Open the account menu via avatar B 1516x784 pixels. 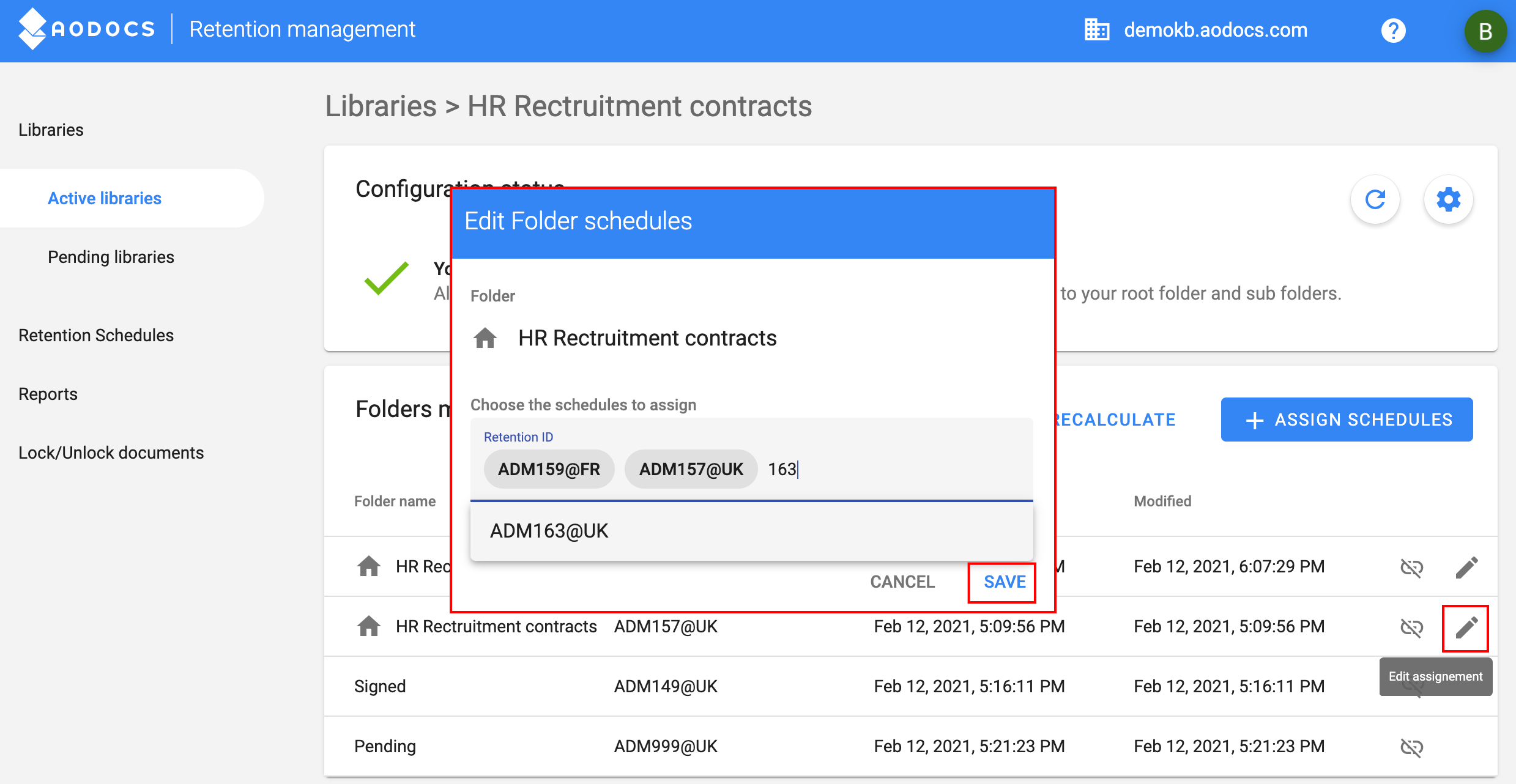click(1485, 31)
